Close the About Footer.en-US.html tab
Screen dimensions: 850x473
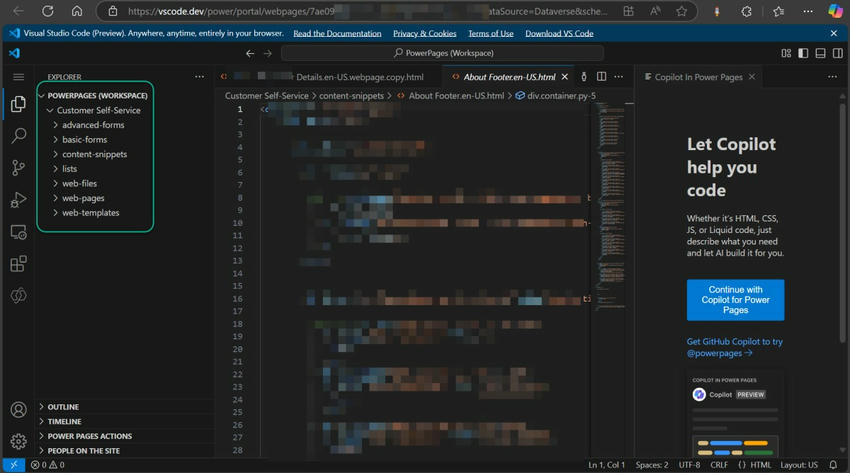point(565,77)
